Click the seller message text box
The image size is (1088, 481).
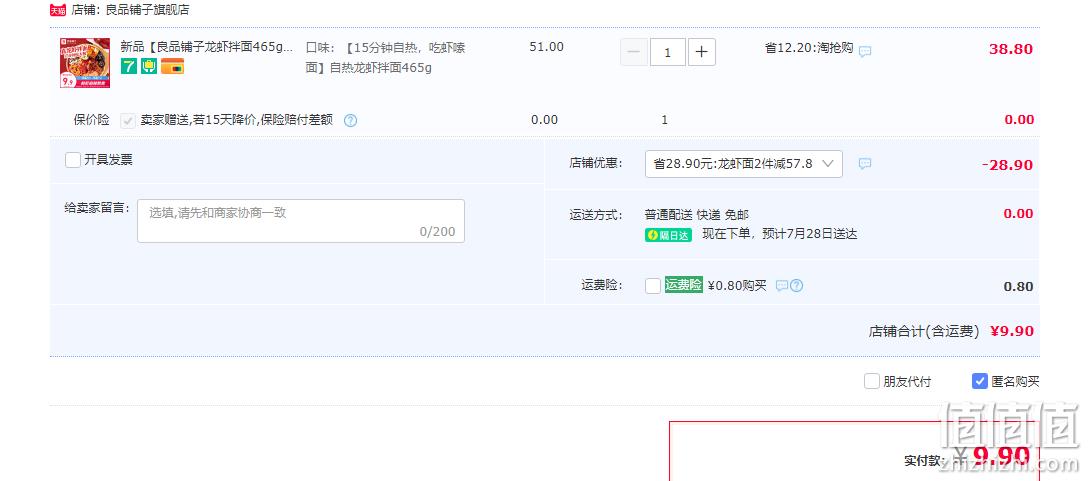pos(300,221)
